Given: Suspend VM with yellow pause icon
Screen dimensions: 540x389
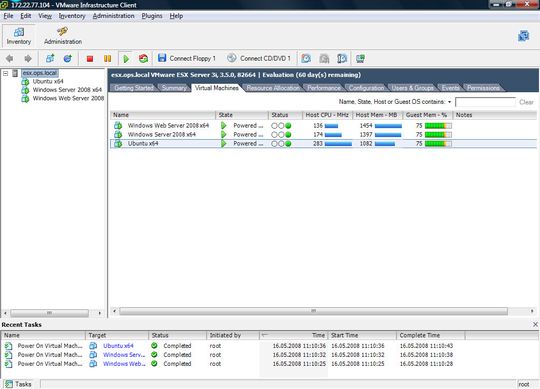Looking at the screenshot, I should pos(107,59).
